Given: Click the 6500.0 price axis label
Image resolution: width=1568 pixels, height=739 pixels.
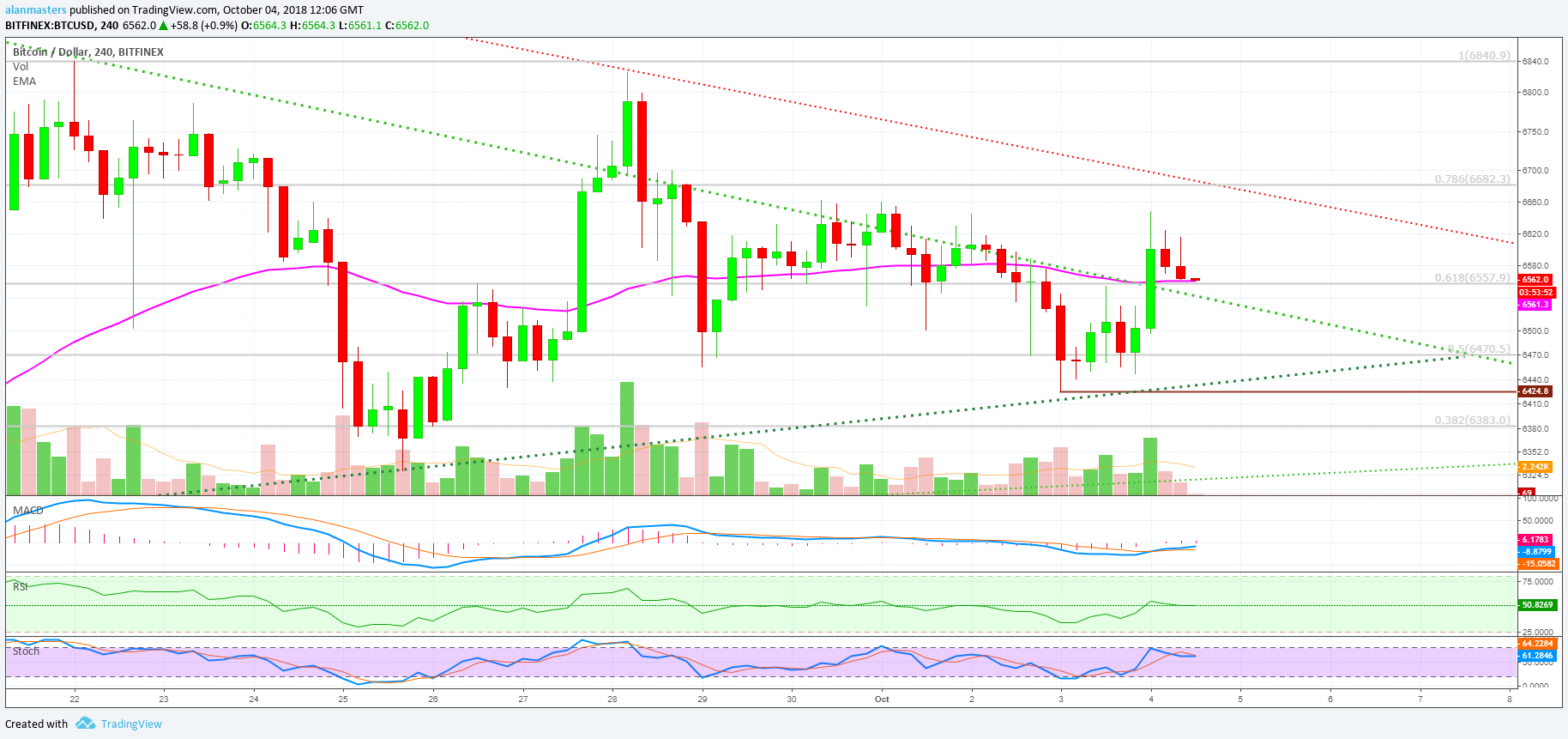Looking at the screenshot, I should coord(1535,330).
